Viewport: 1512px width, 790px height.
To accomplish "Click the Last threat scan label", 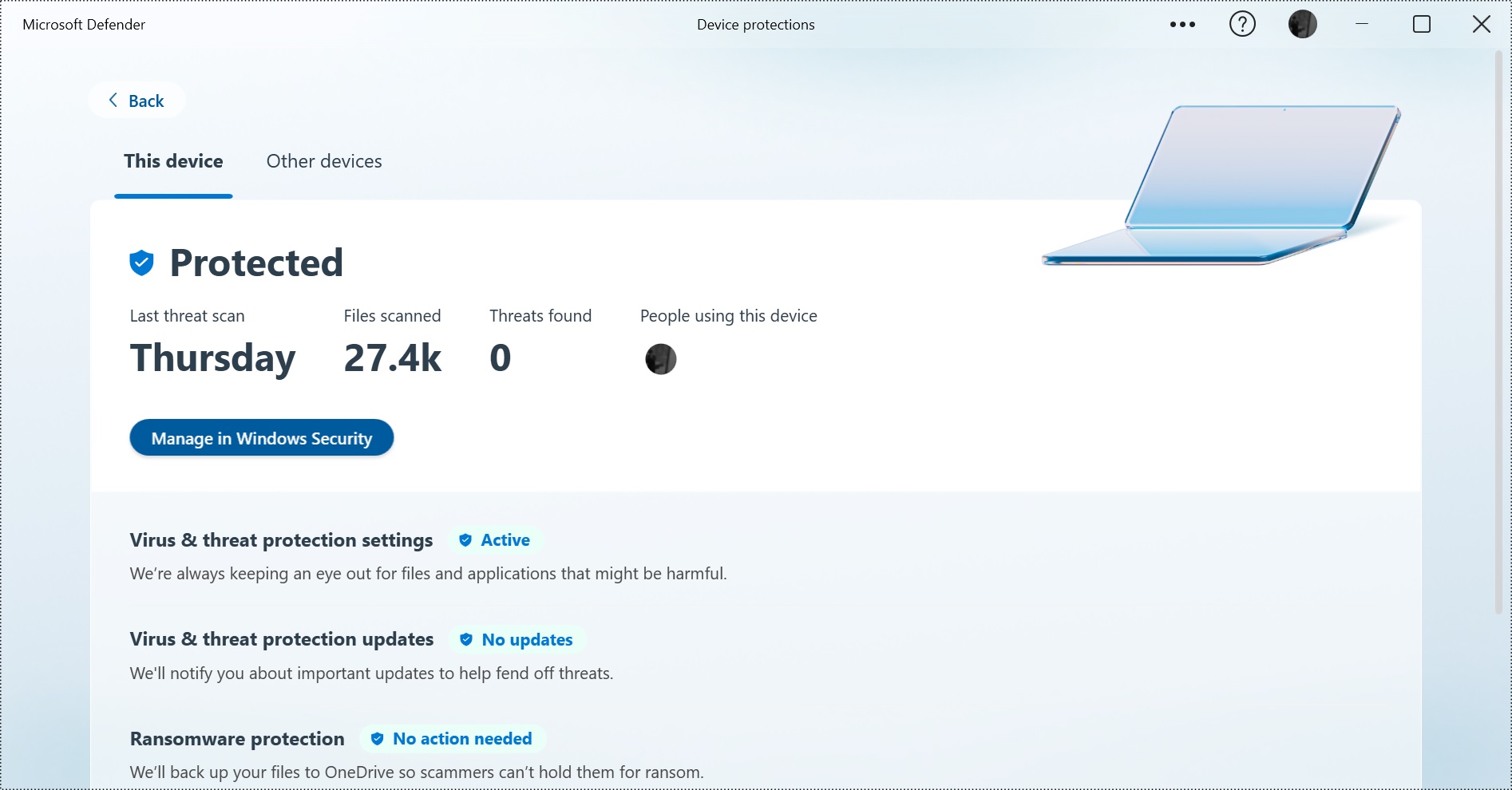I will tap(188, 316).
